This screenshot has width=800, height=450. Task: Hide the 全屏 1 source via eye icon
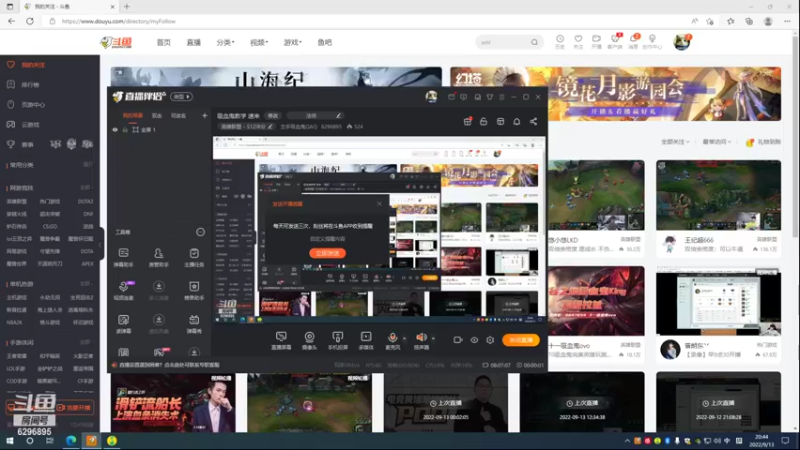click(115, 130)
